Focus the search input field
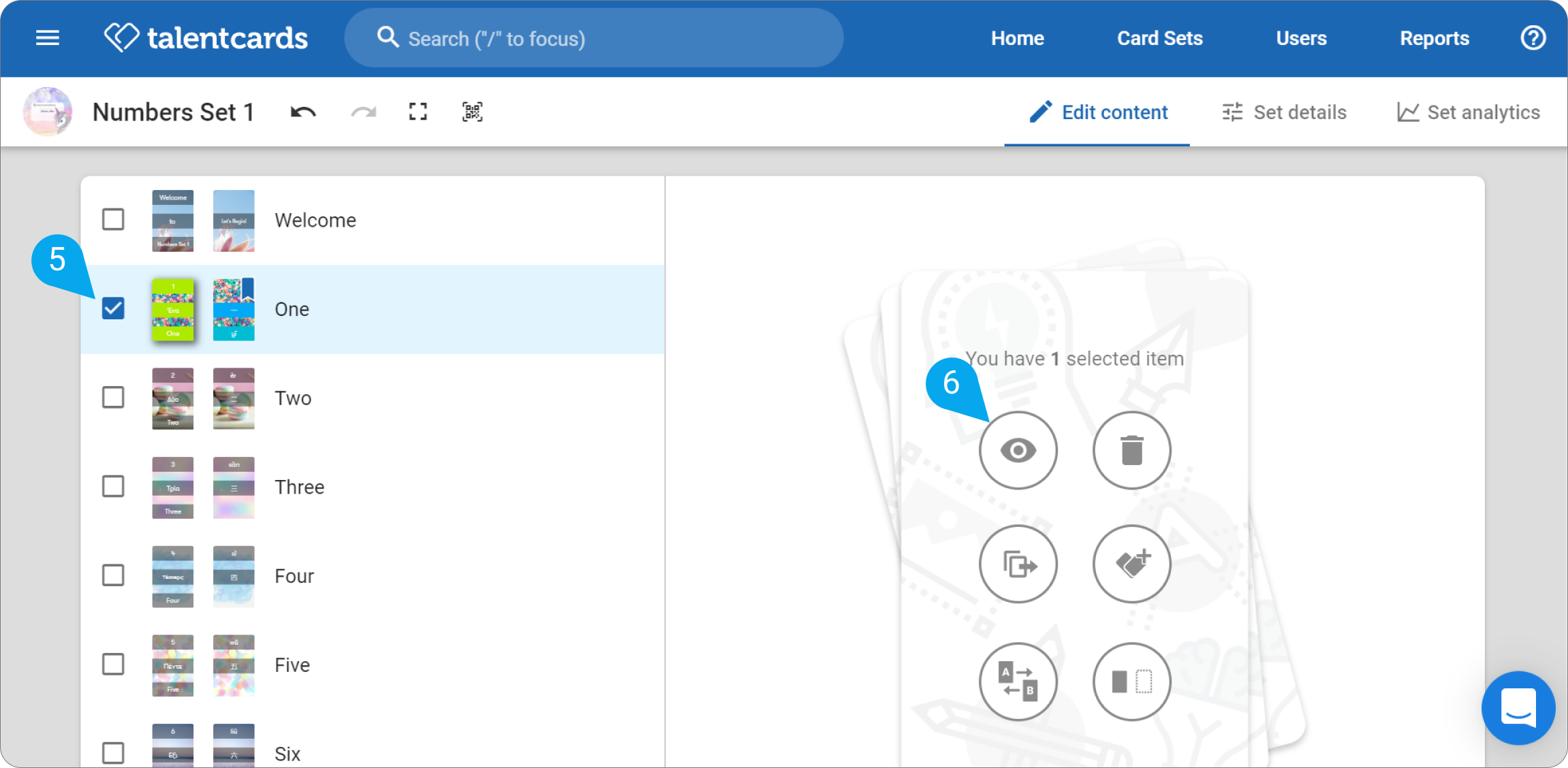Viewport: 1568px width, 768px height. pyautogui.click(x=594, y=38)
